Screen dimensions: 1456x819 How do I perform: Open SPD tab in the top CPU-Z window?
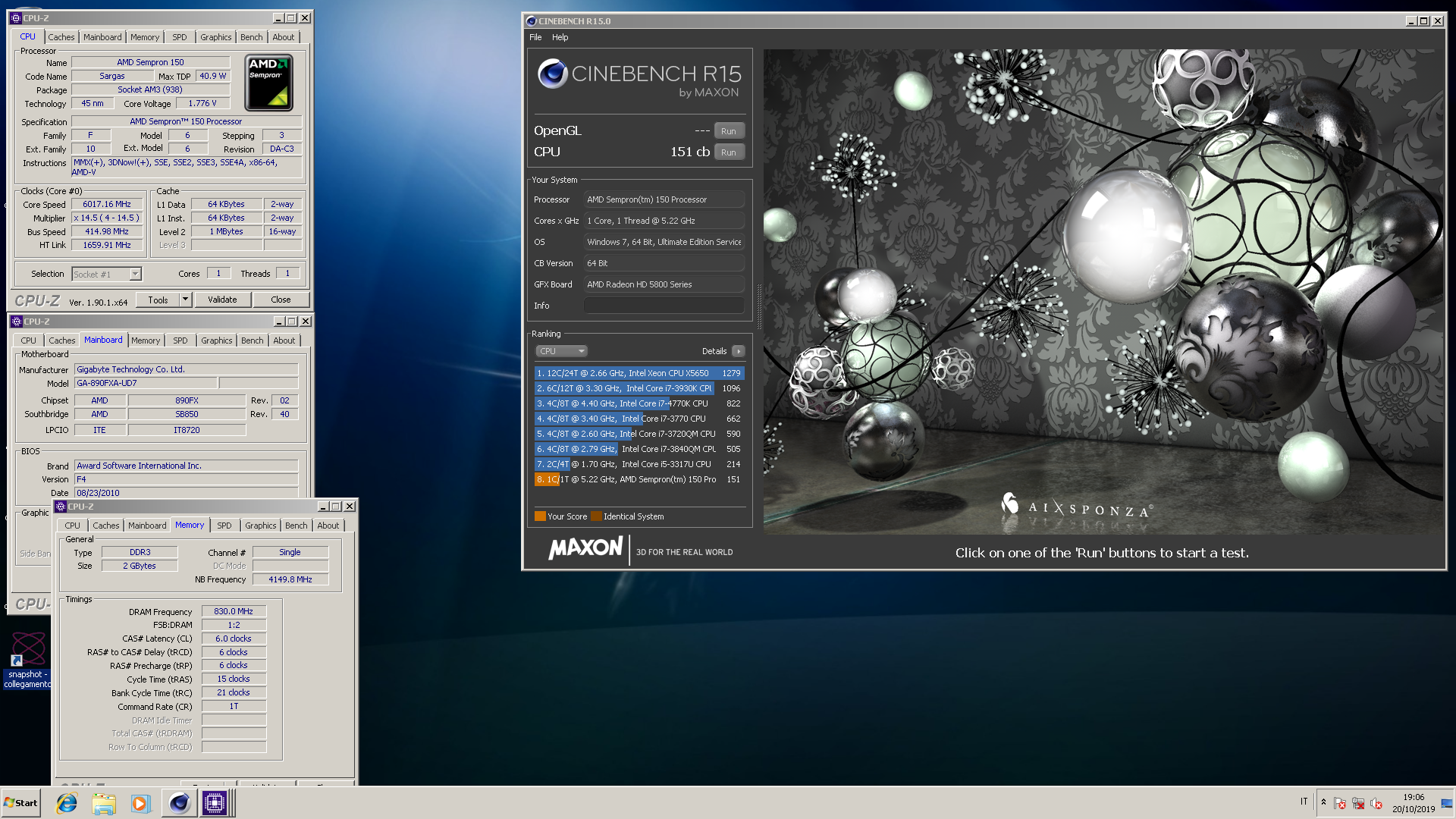pos(180,37)
